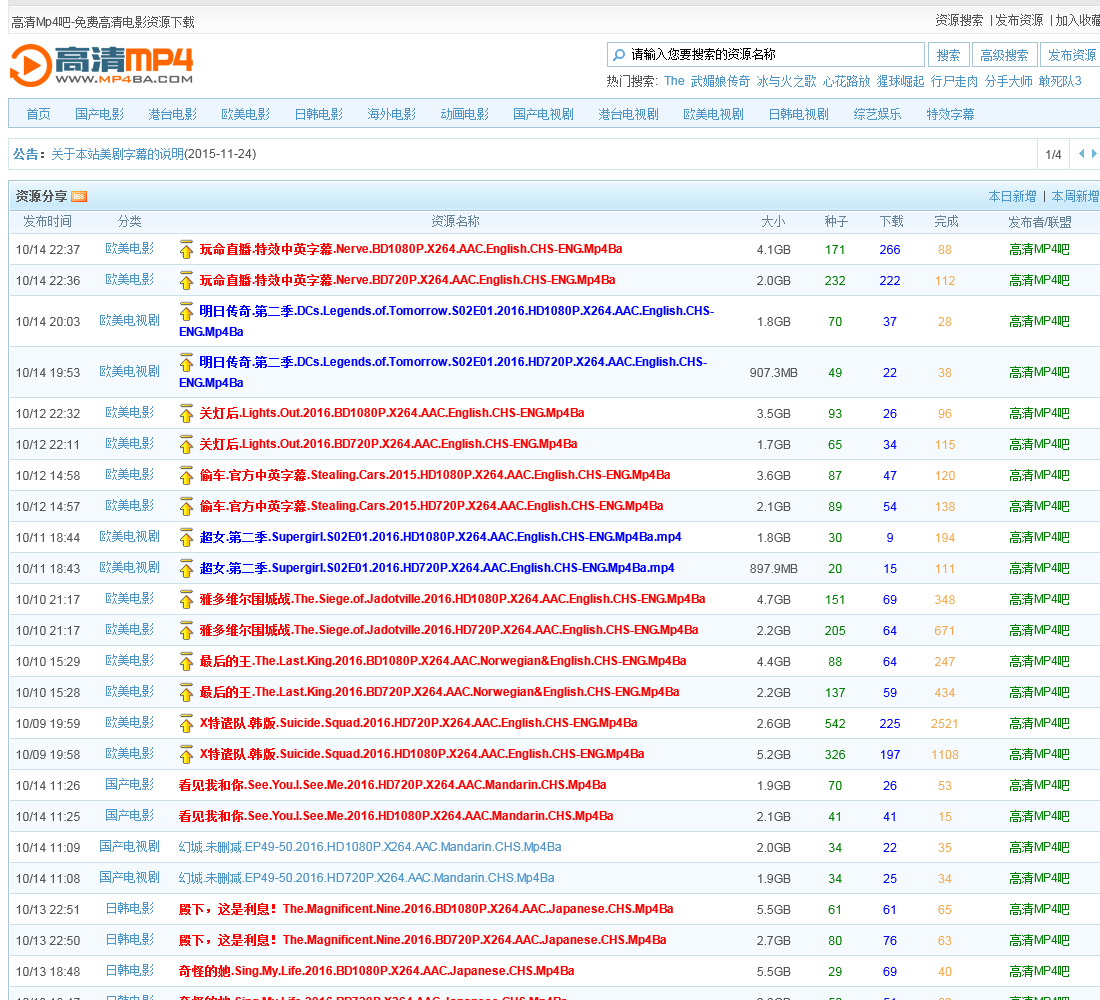Click the up-arrow icon on the Lights Out BD720P row
Image resolution: width=1100 pixels, height=1000 pixels.
tap(186, 444)
